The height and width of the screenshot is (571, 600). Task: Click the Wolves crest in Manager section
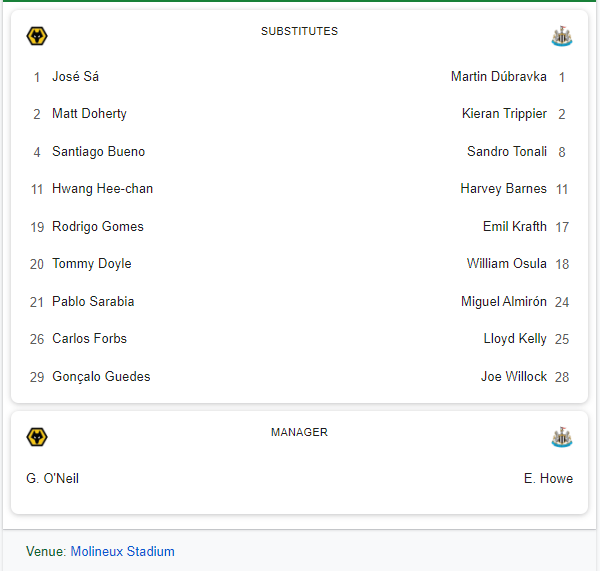point(37,437)
